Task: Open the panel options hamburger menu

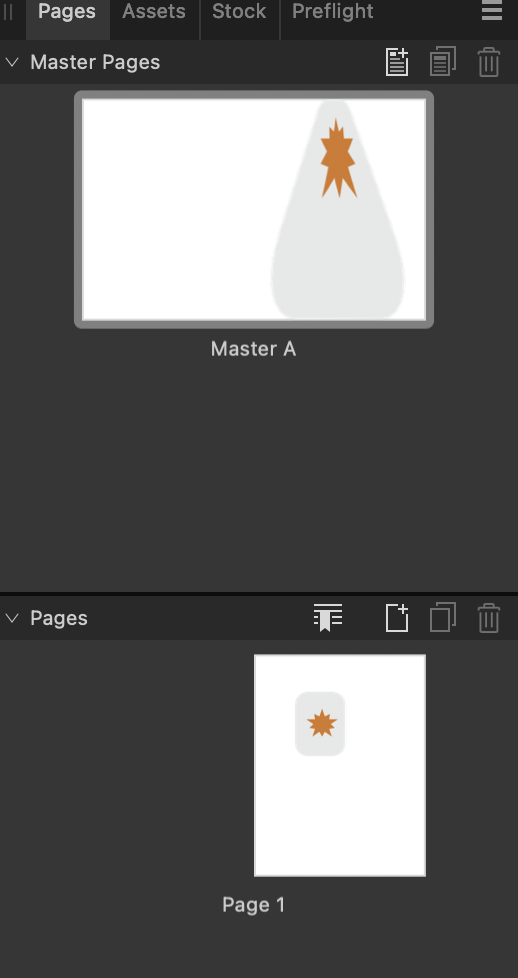Action: click(x=492, y=11)
